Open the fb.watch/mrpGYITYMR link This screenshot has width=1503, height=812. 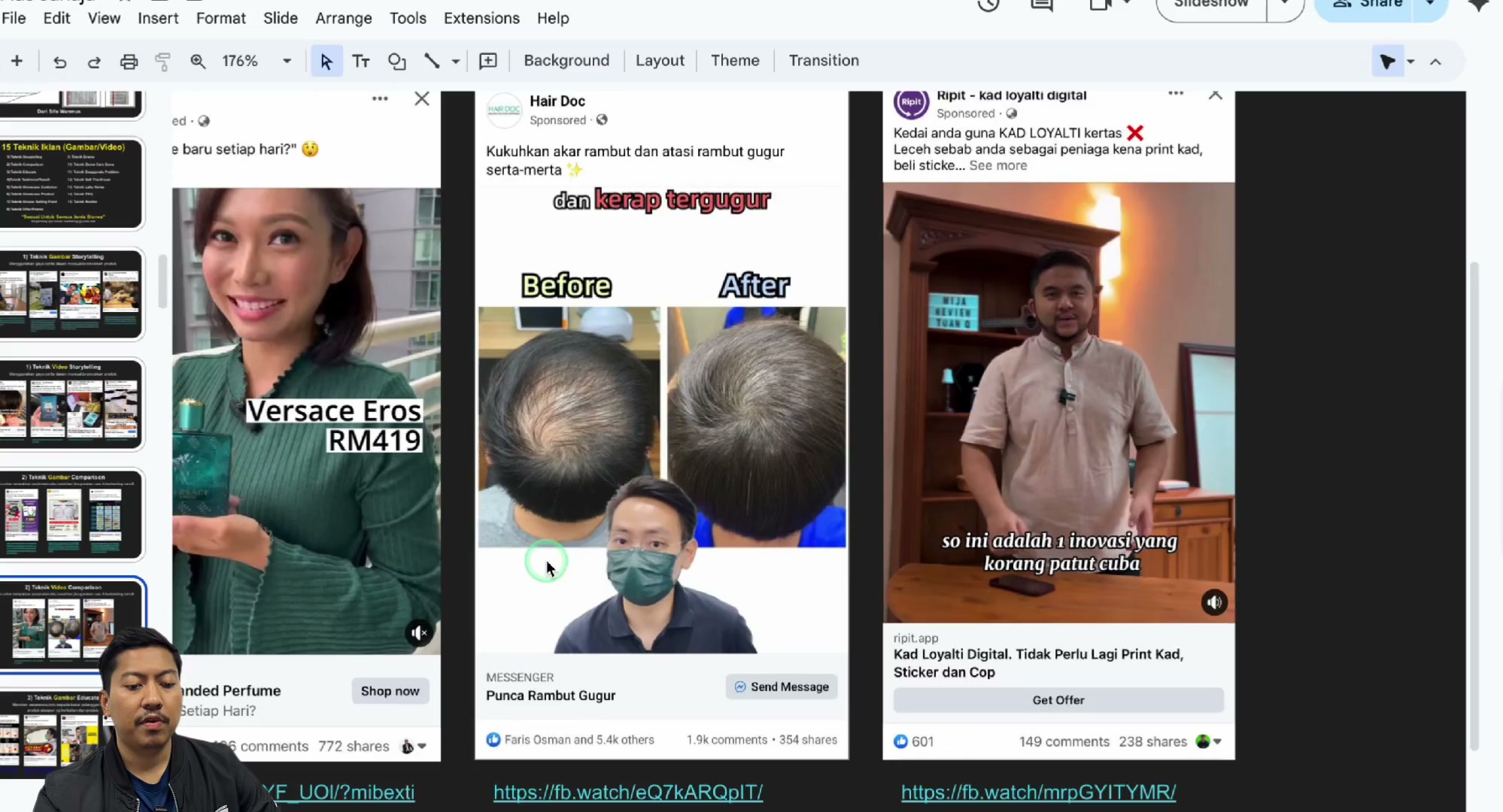[1038, 792]
